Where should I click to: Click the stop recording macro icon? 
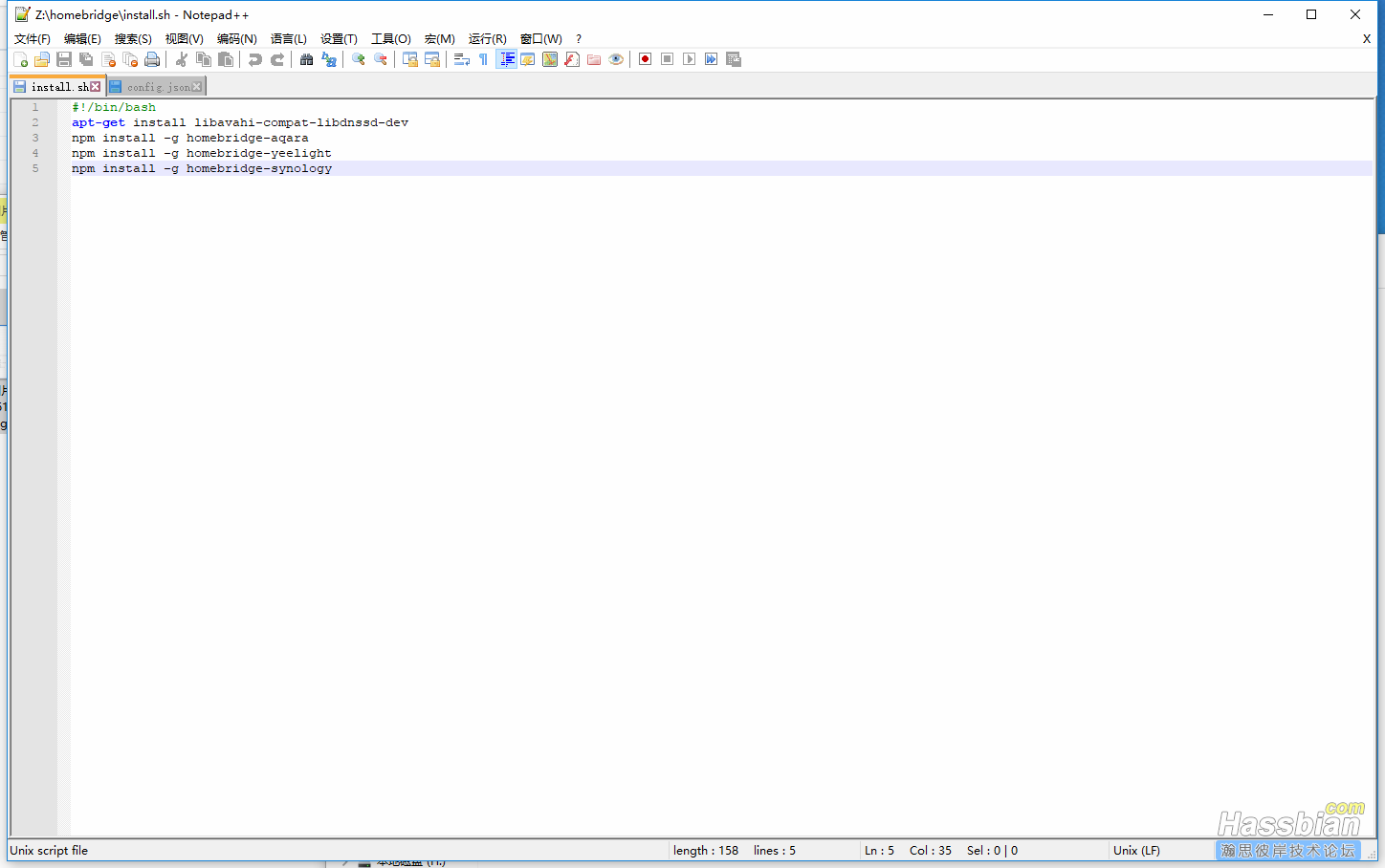668,59
